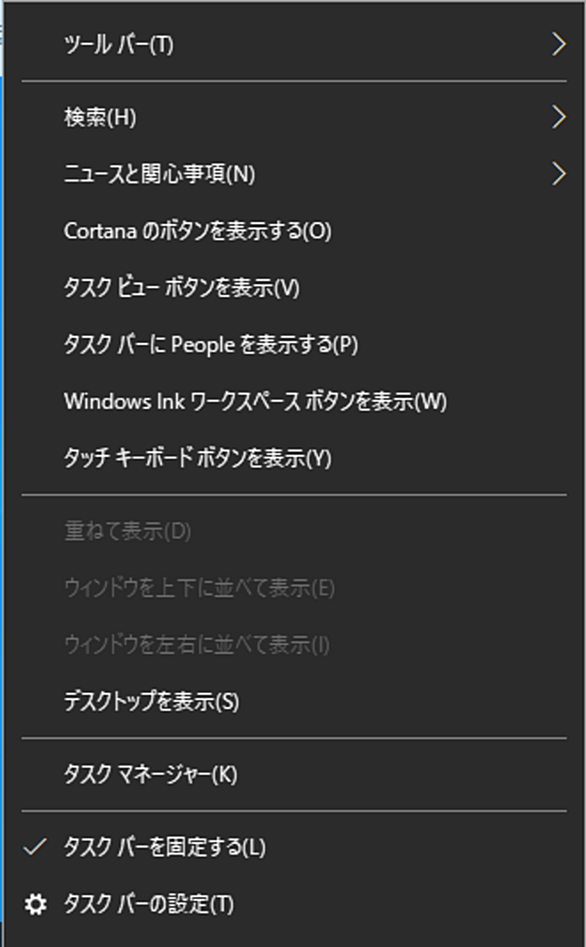Screen dimensions: 586x947
Task: Toggle Cortana のボタンを表示する option
Action: tap(294, 231)
